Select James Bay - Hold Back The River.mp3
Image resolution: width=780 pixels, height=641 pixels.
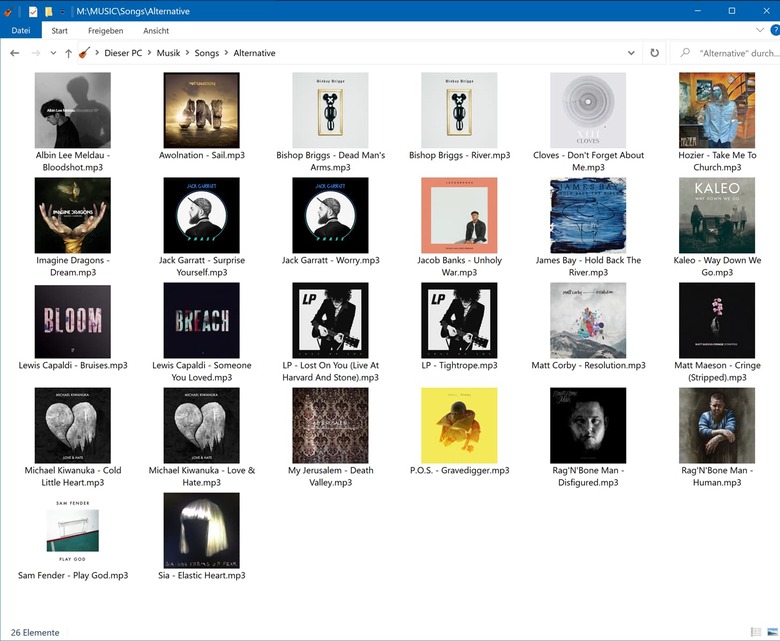588,215
